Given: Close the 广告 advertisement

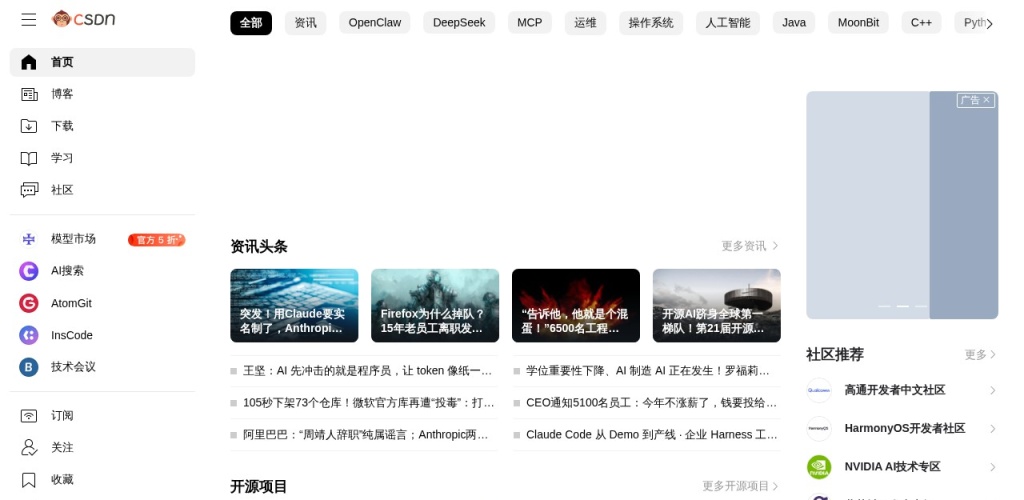Looking at the screenshot, I should [986, 100].
